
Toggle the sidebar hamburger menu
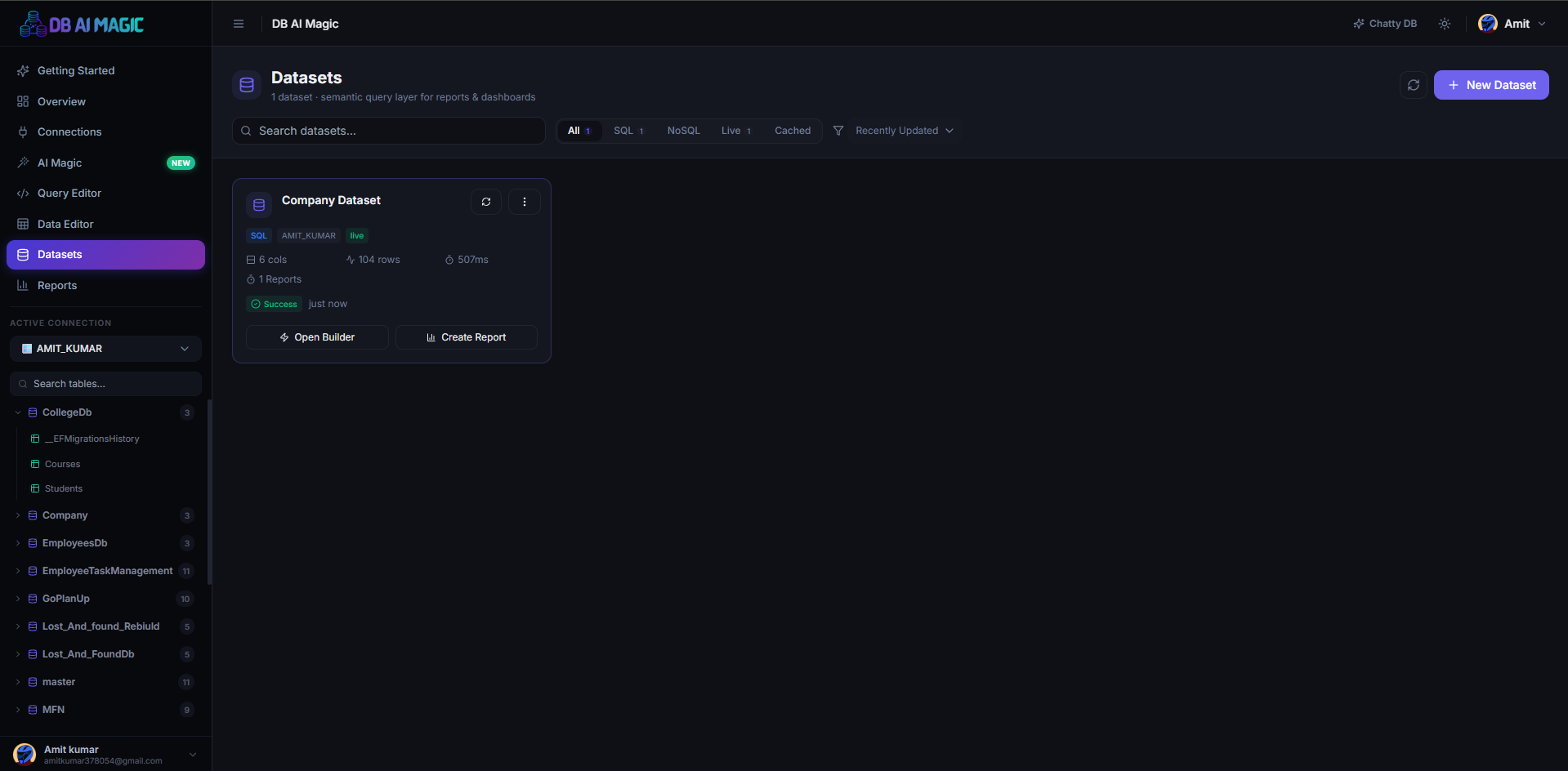(x=239, y=24)
